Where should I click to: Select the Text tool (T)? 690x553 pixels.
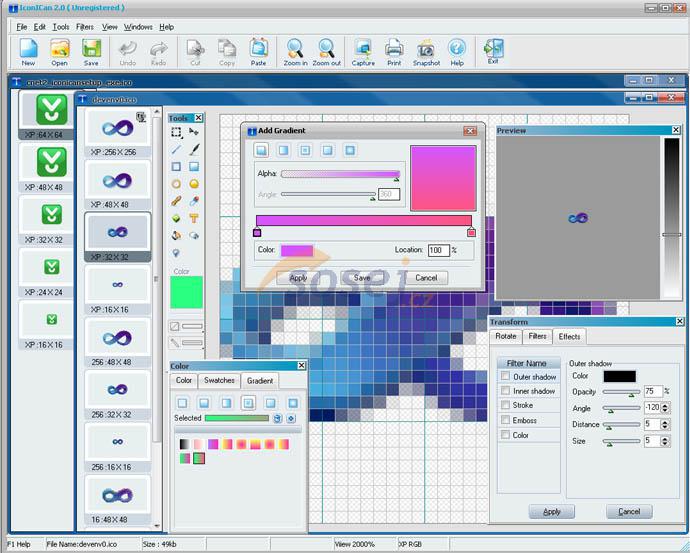click(x=194, y=218)
